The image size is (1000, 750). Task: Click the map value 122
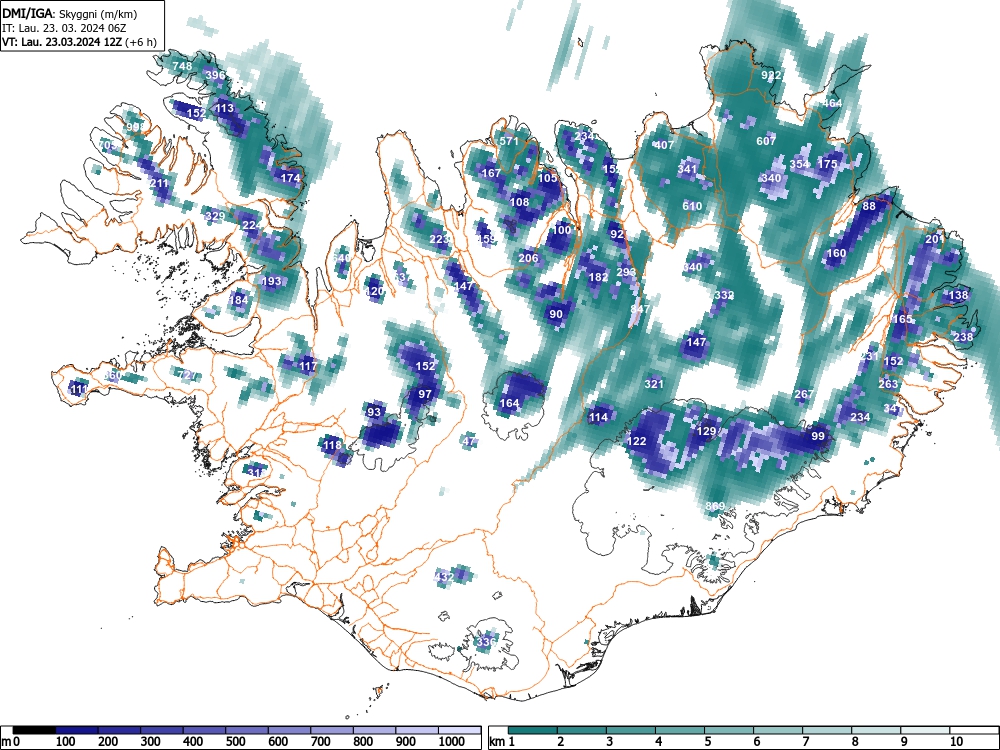637,441
